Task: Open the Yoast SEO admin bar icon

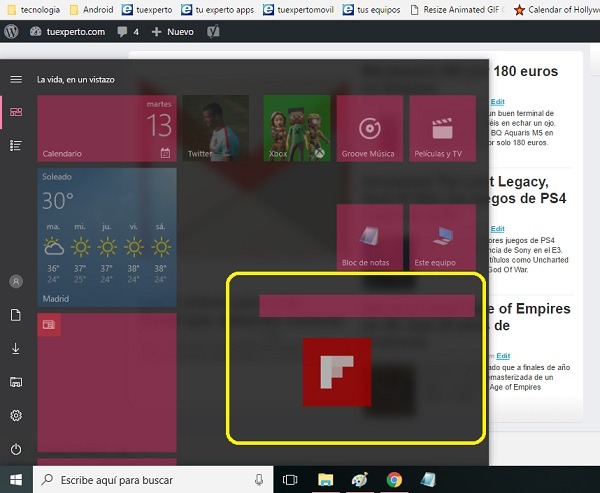Action: click(x=213, y=32)
